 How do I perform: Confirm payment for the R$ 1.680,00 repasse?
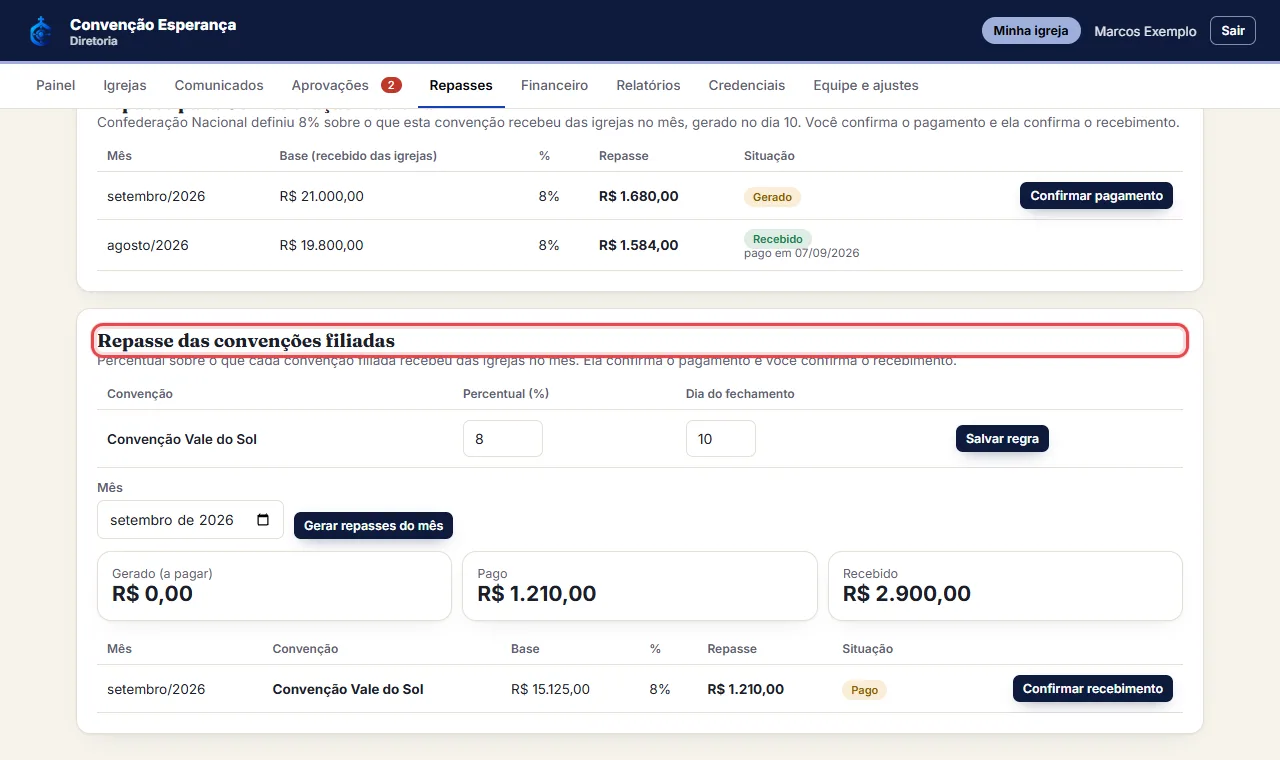tap(1096, 196)
